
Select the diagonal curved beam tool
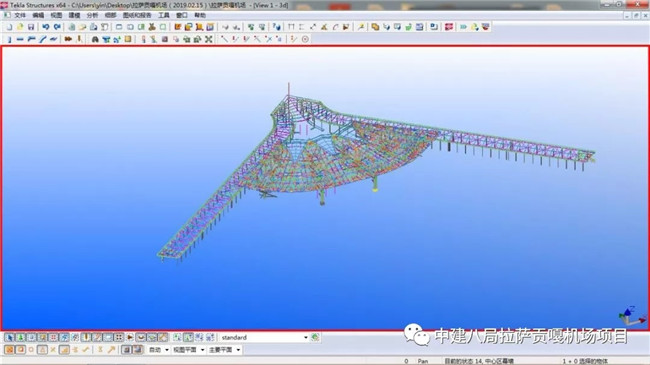pyautogui.click(x=43, y=39)
